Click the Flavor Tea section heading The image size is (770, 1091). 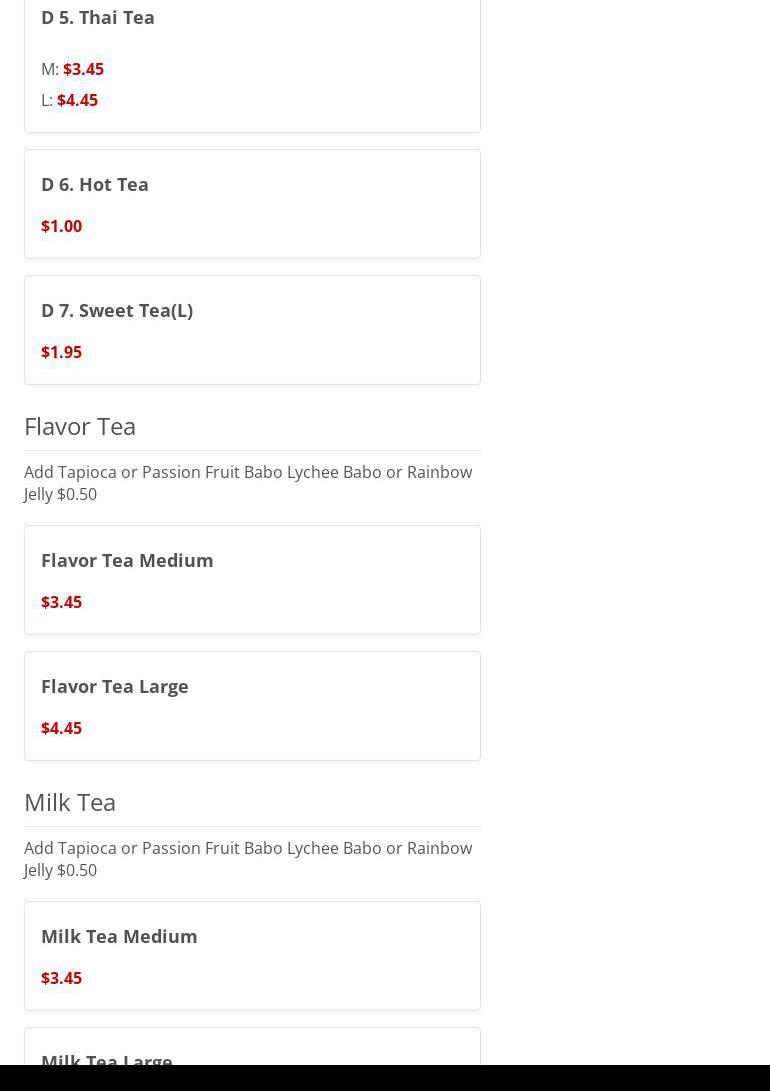[x=80, y=426]
